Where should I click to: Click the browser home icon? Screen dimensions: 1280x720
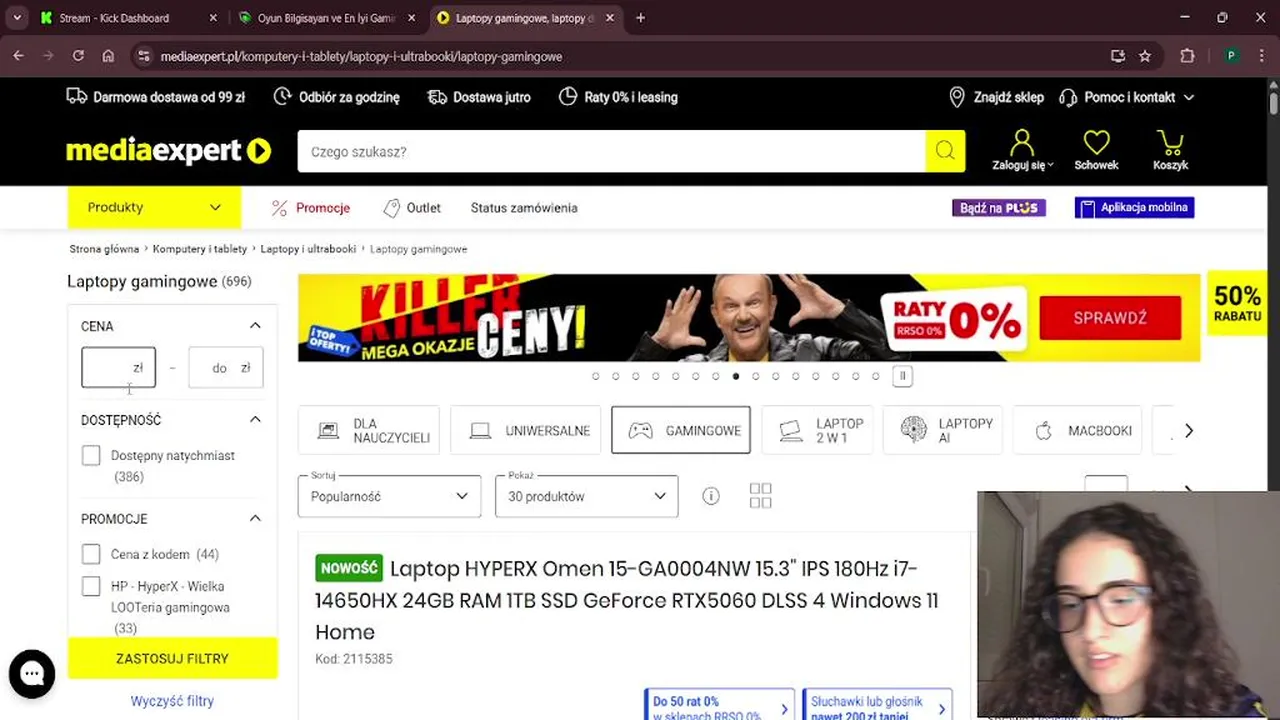[108, 56]
